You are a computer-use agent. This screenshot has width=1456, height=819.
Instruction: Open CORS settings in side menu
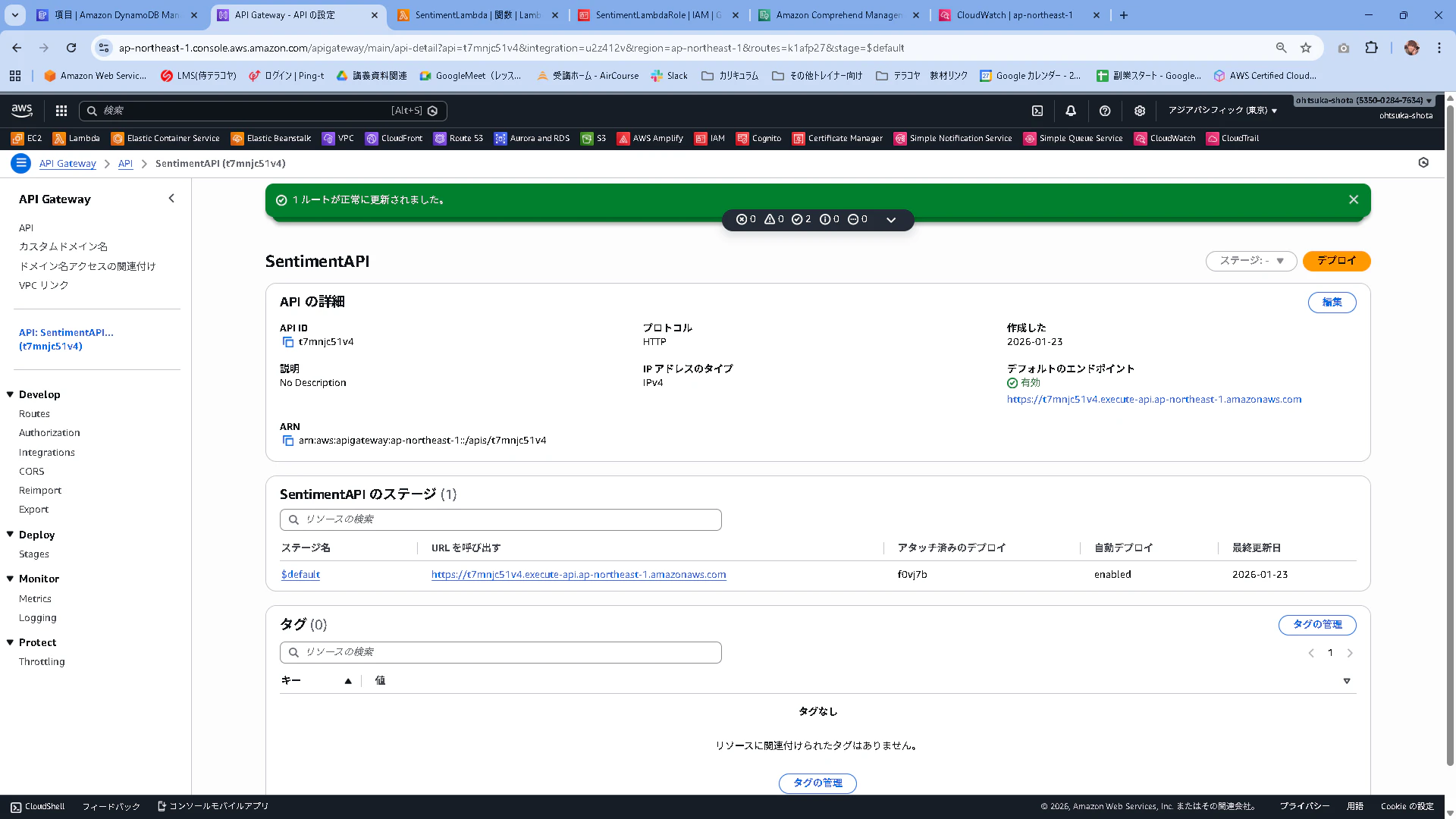[x=32, y=472]
